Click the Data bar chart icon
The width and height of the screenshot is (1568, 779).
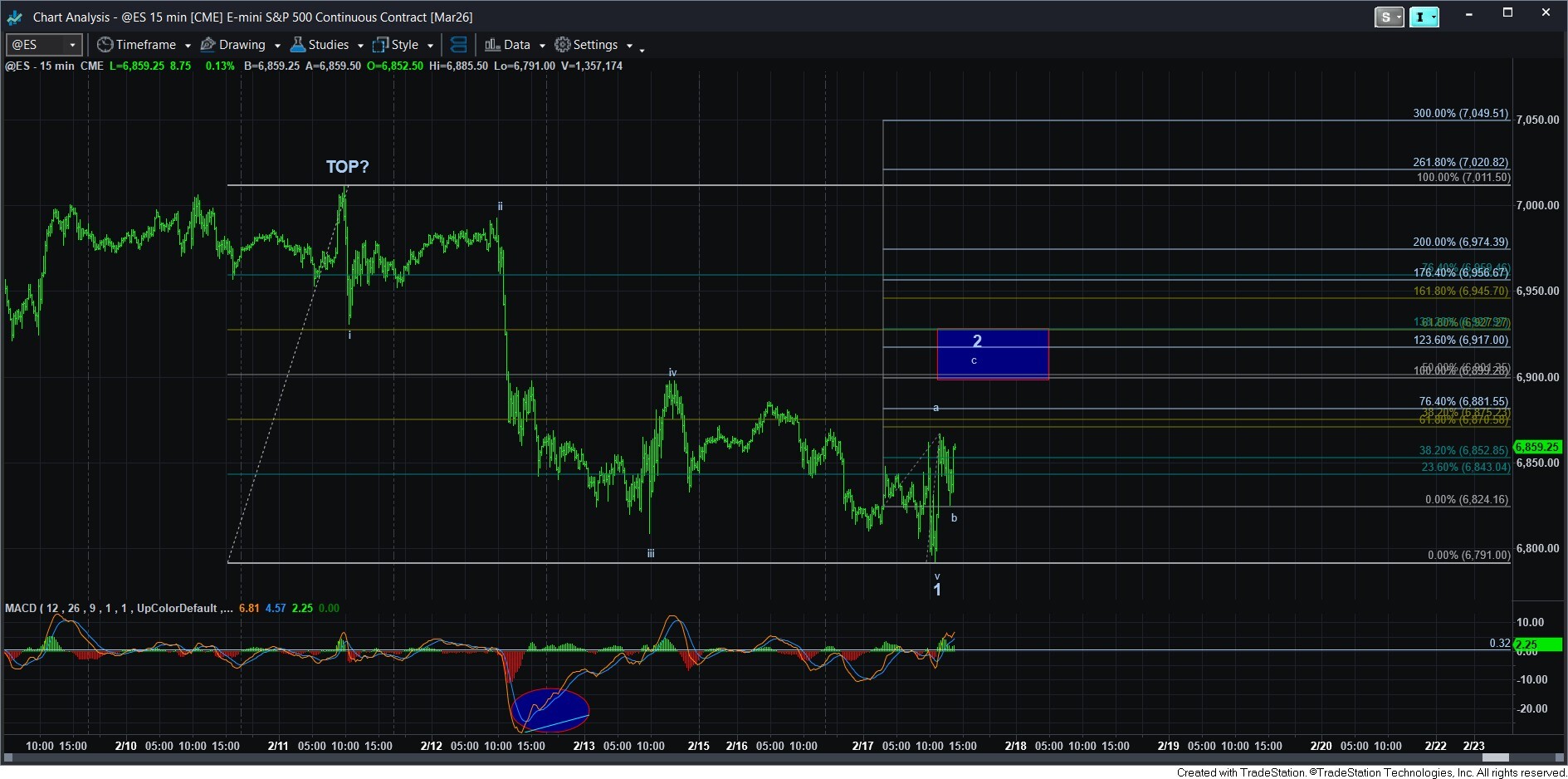point(492,45)
